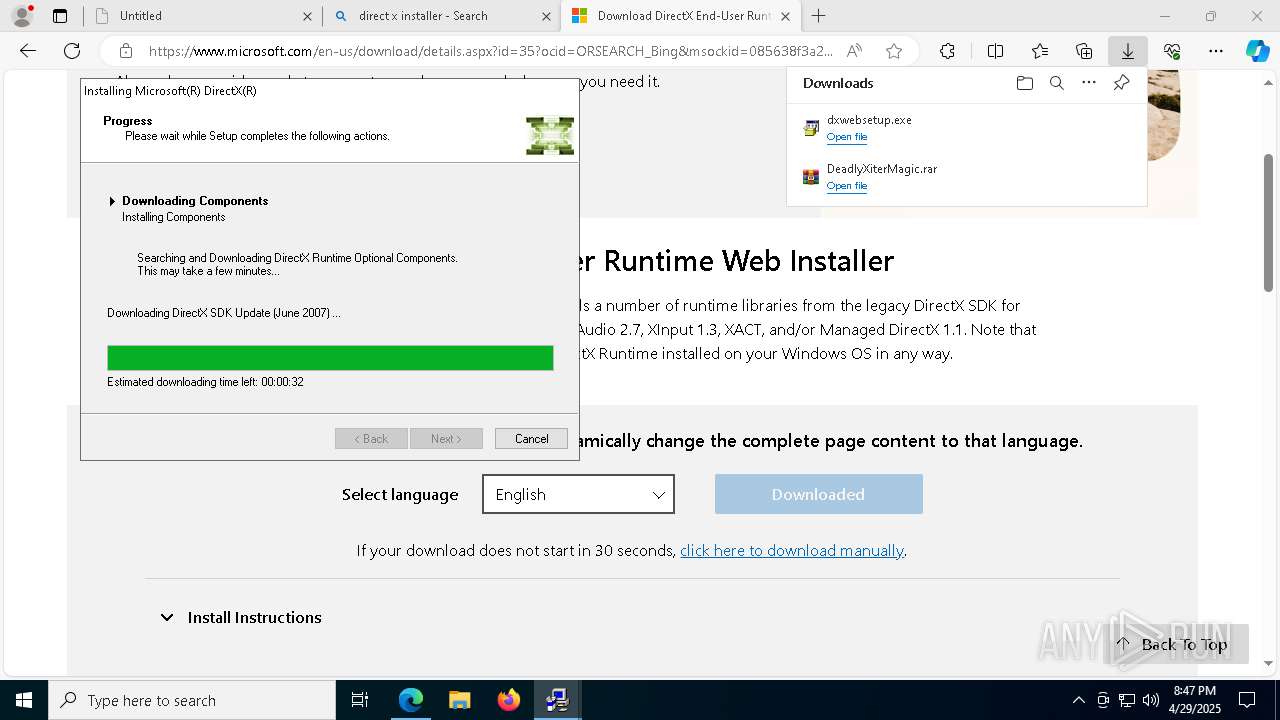The image size is (1280, 720).
Task: Add this page to favorites star
Action: 894,51
